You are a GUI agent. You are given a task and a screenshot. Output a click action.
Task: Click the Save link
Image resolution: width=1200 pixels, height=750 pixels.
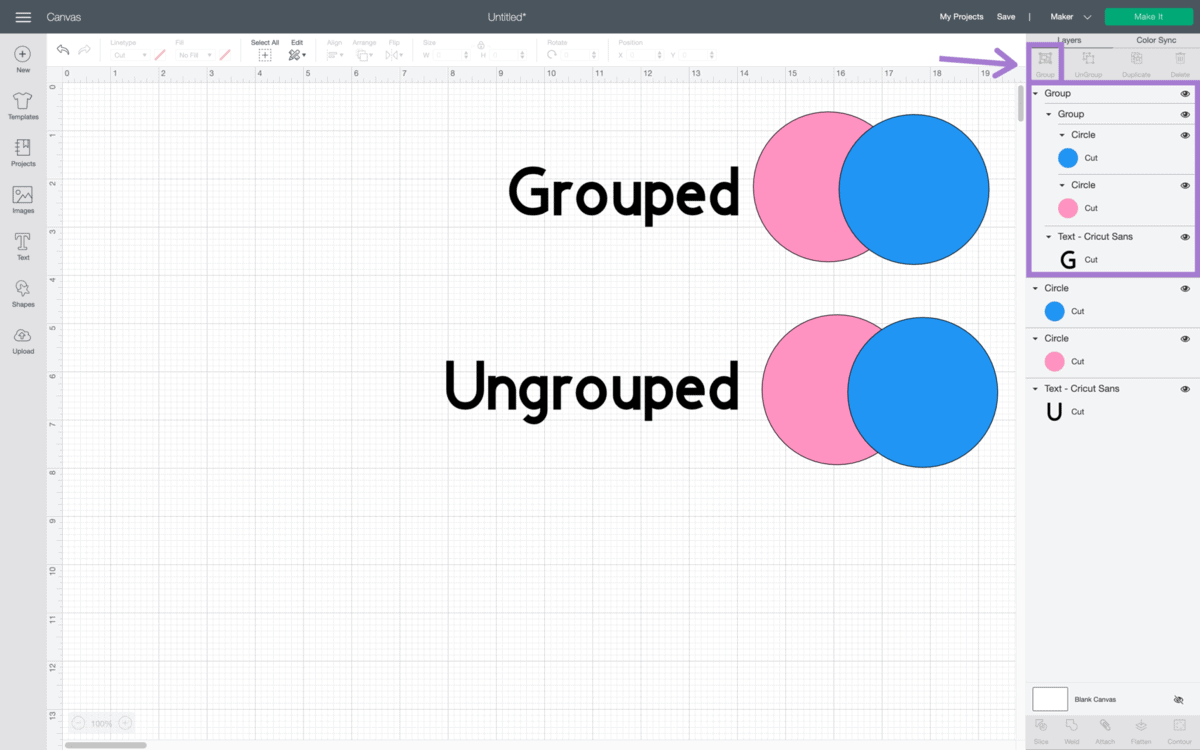click(1006, 16)
